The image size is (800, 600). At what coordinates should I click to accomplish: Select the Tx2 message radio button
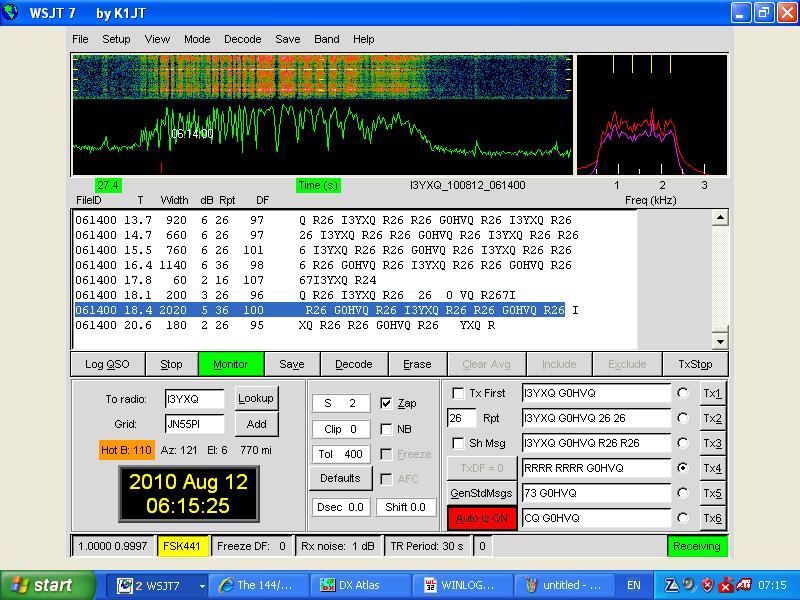683,418
